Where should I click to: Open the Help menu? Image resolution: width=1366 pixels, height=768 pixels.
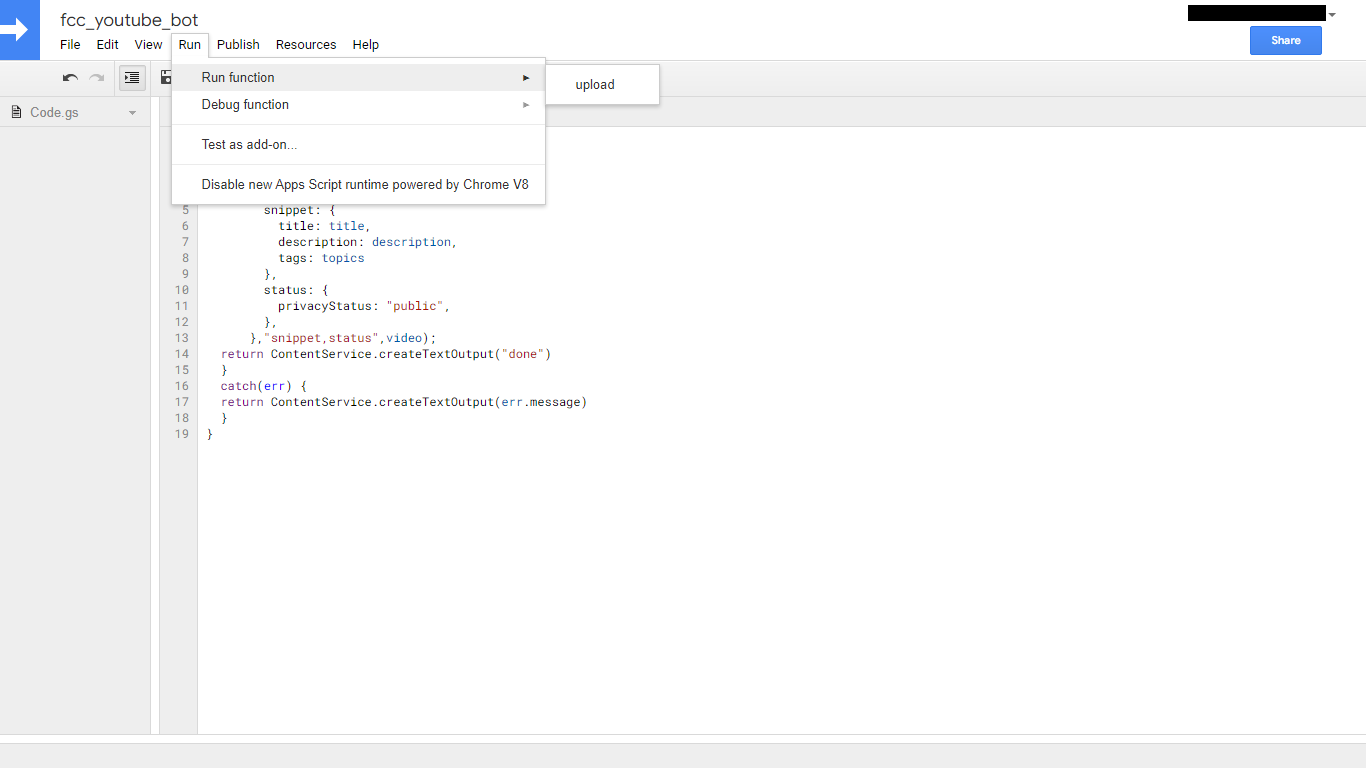366,45
